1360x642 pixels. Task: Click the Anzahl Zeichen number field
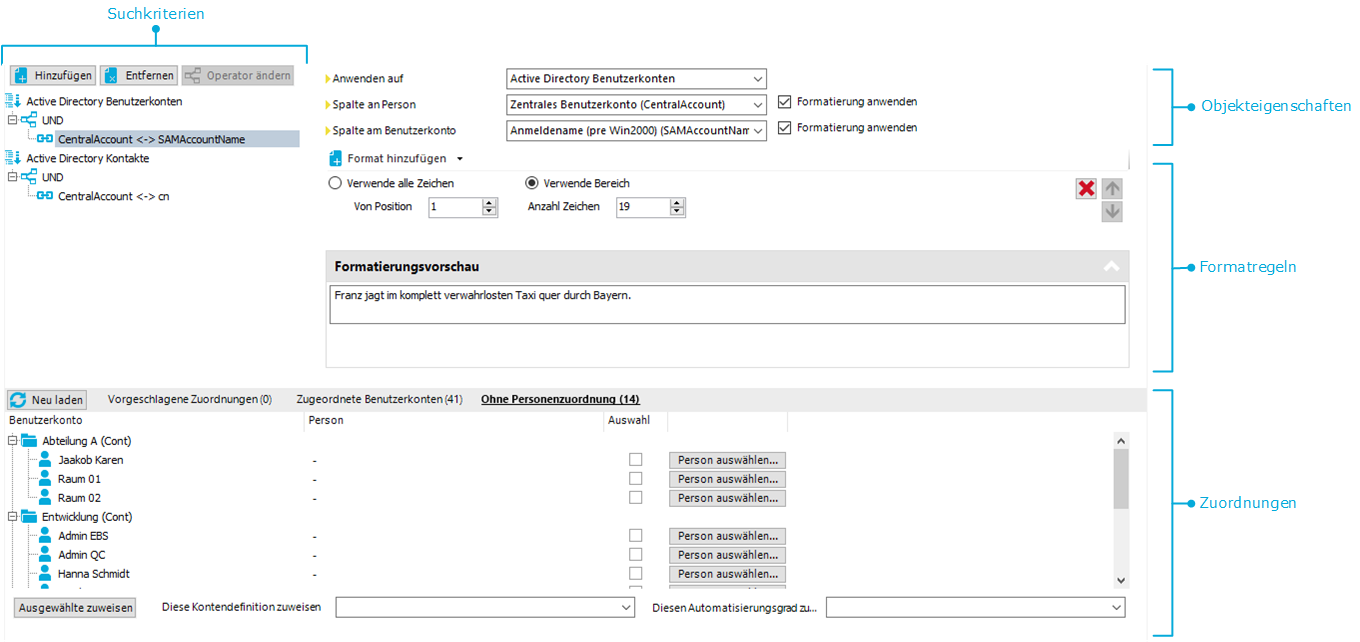[643, 207]
